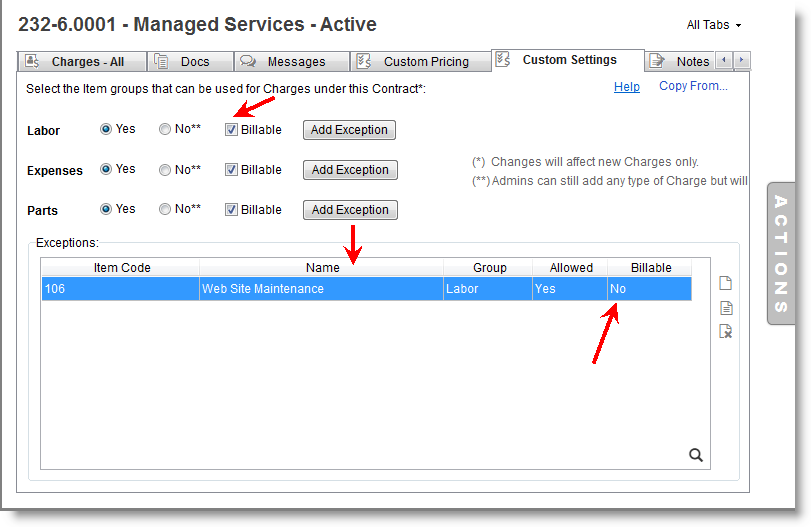
Task: Click the delete exception icon
Action: pos(727,331)
